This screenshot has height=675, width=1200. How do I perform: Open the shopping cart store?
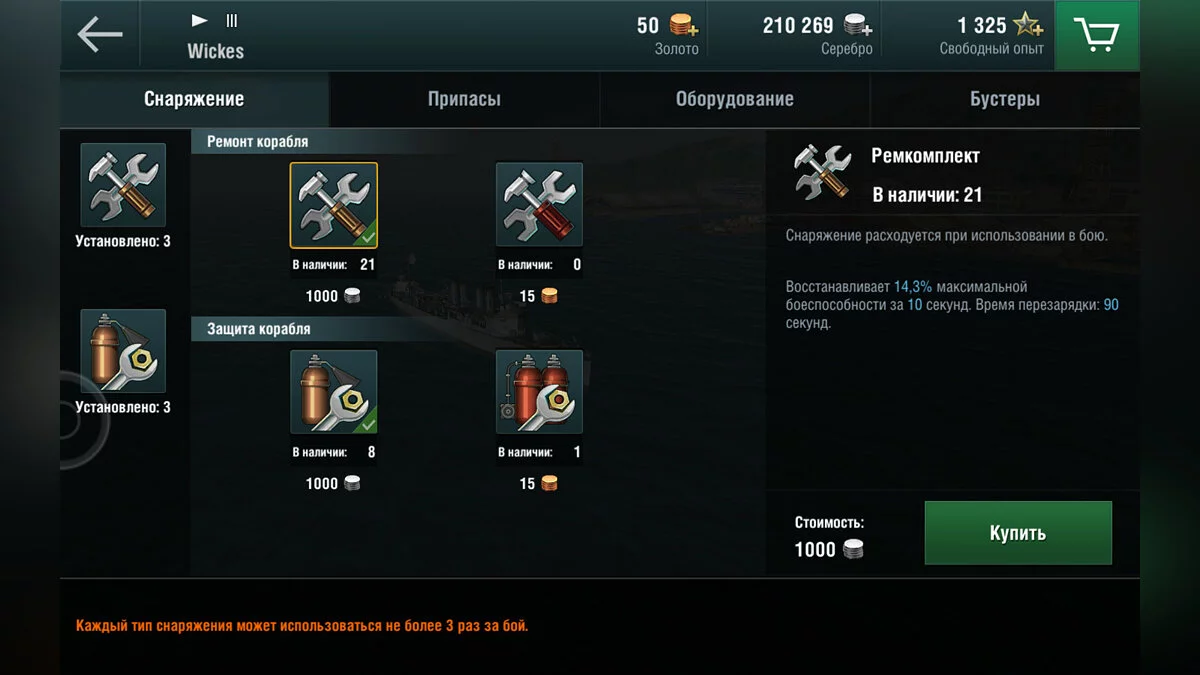(1097, 35)
